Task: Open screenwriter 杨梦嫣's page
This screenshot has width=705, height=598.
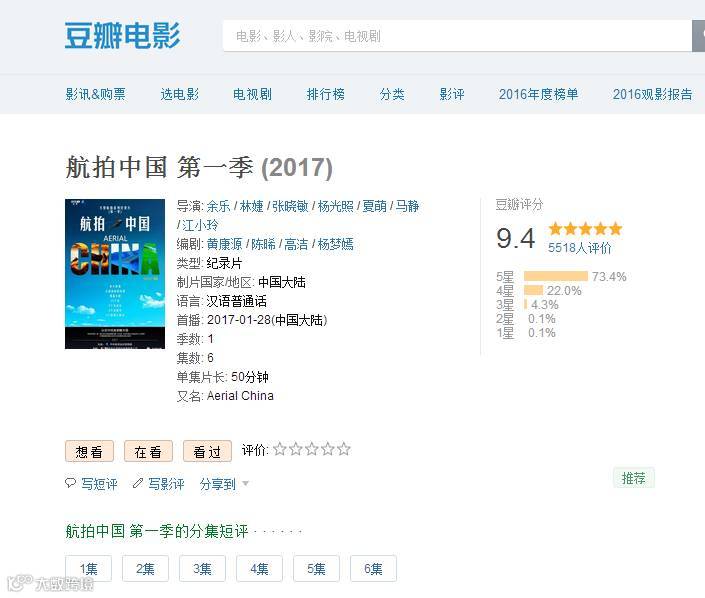Action: [335, 244]
